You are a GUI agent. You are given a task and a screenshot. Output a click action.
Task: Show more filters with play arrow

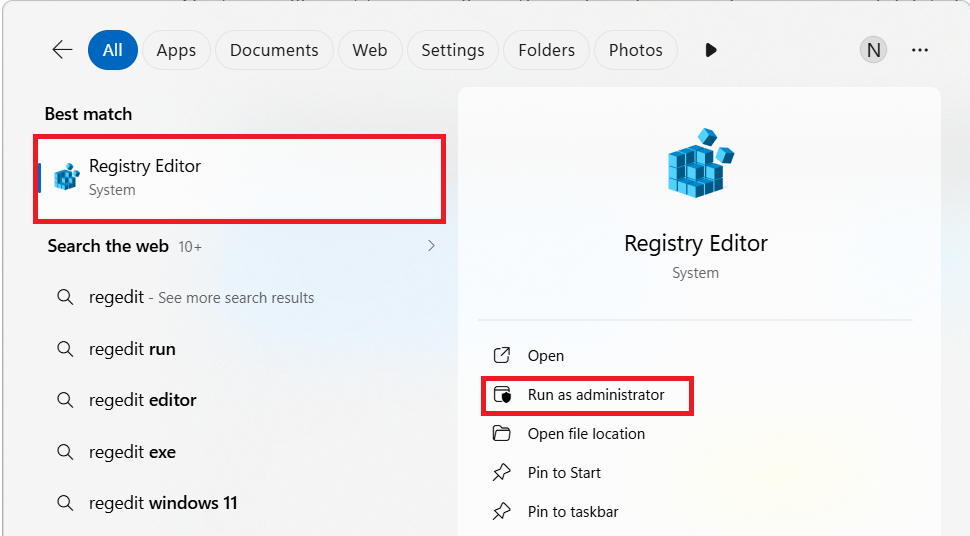click(x=711, y=50)
